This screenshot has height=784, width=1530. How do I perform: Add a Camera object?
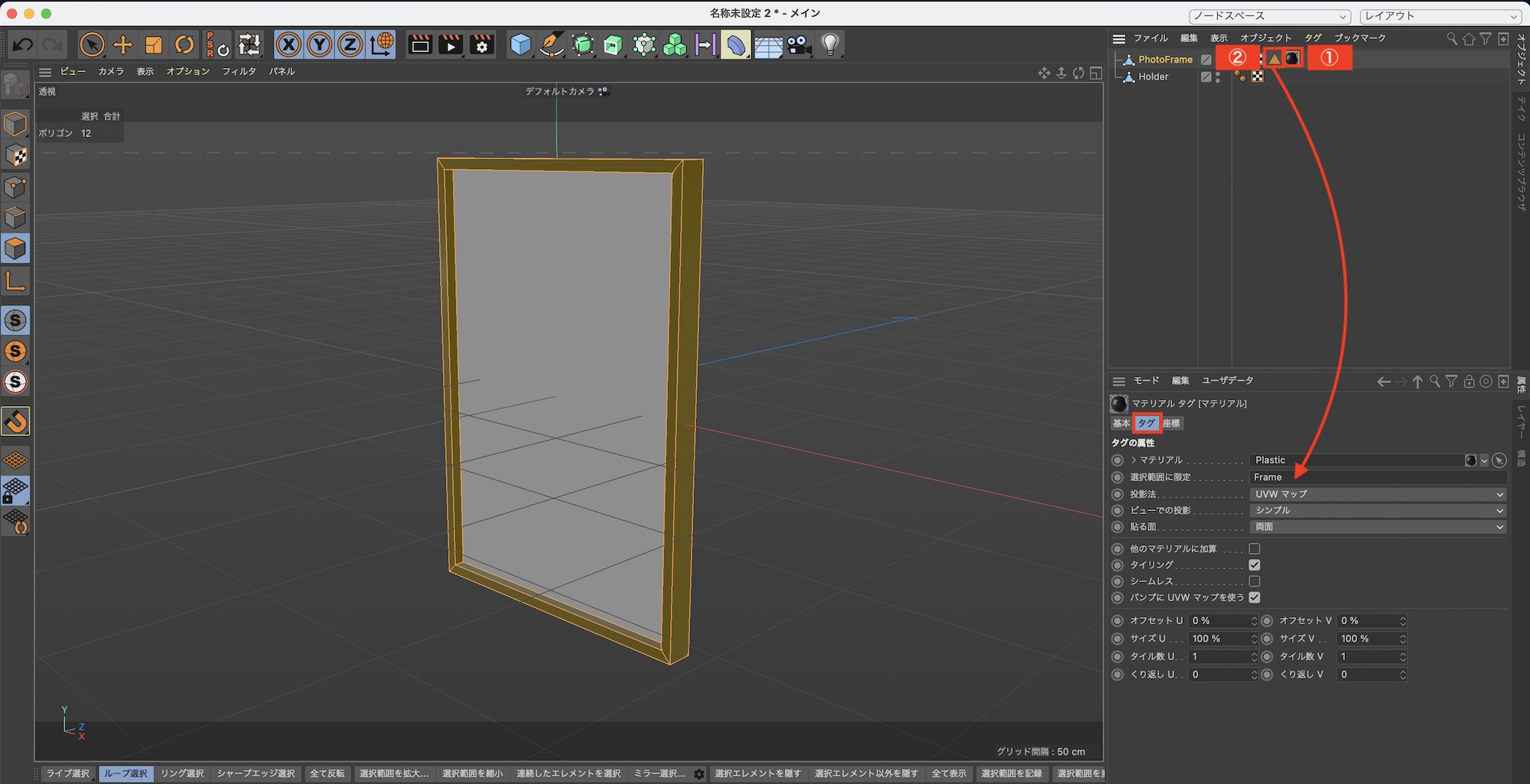click(799, 45)
